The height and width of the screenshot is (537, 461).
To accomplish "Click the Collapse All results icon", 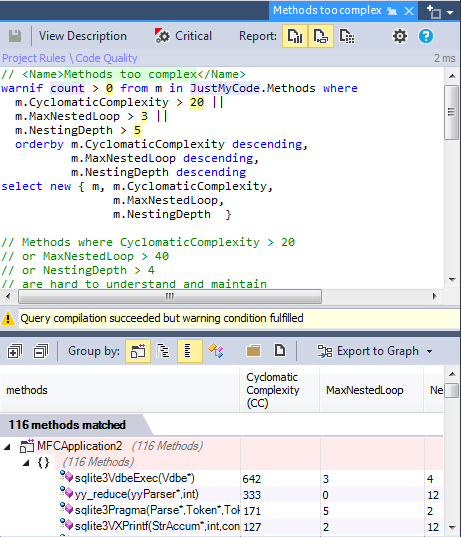I will pos(41,351).
